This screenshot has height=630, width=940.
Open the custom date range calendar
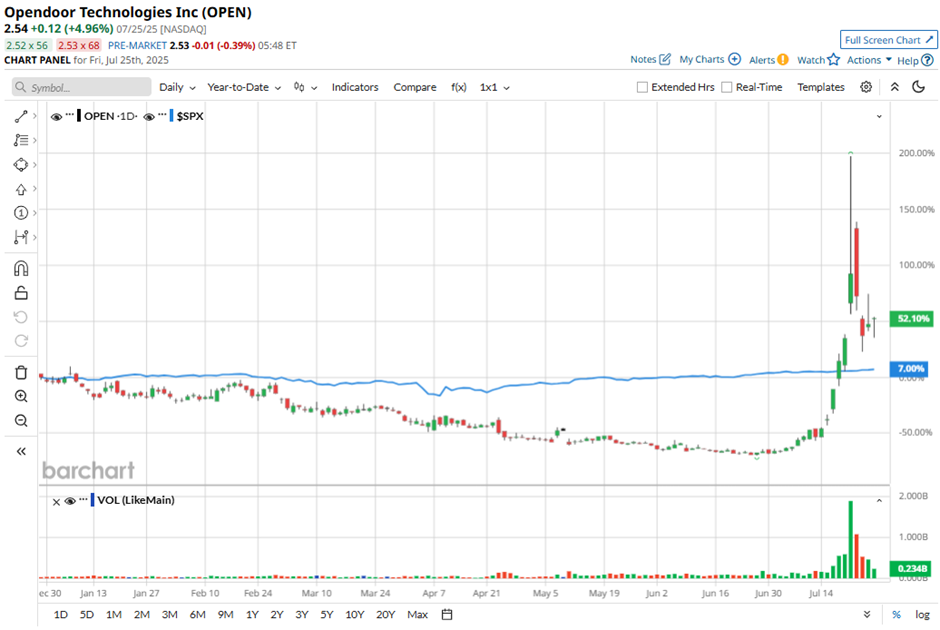(x=447, y=614)
